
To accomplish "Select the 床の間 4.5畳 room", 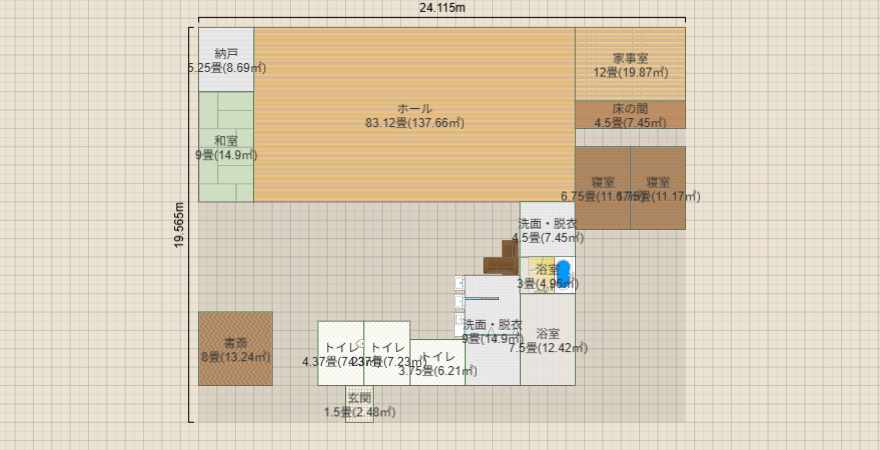I will 630,114.
